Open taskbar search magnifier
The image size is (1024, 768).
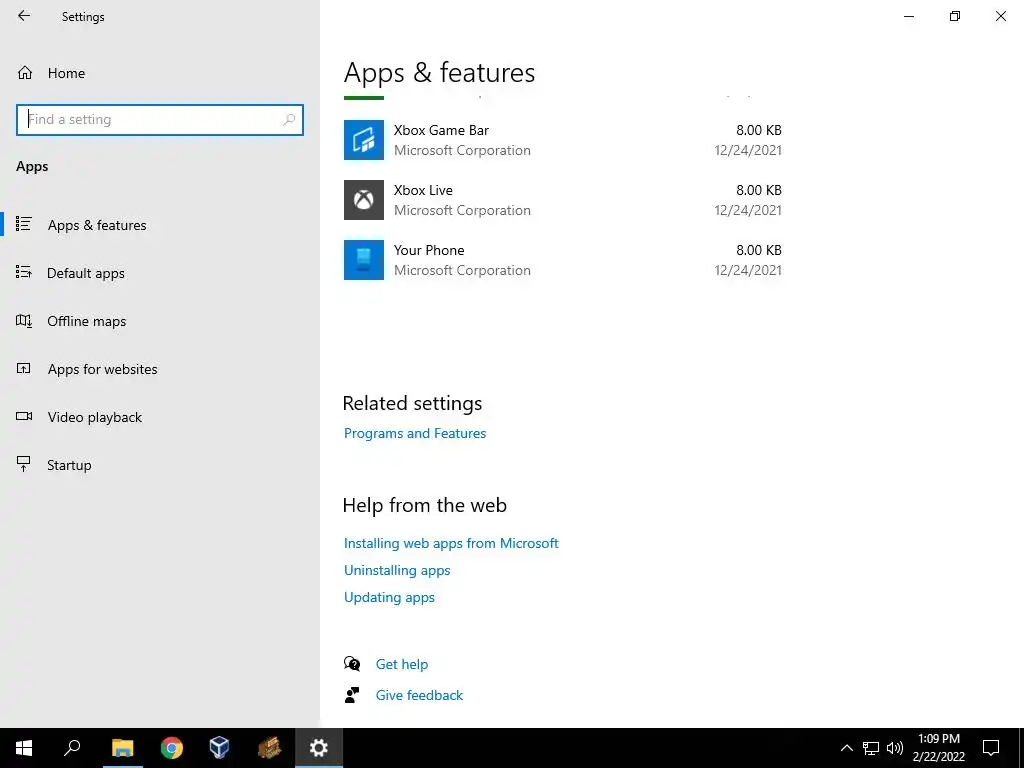pyautogui.click(x=72, y=748)
